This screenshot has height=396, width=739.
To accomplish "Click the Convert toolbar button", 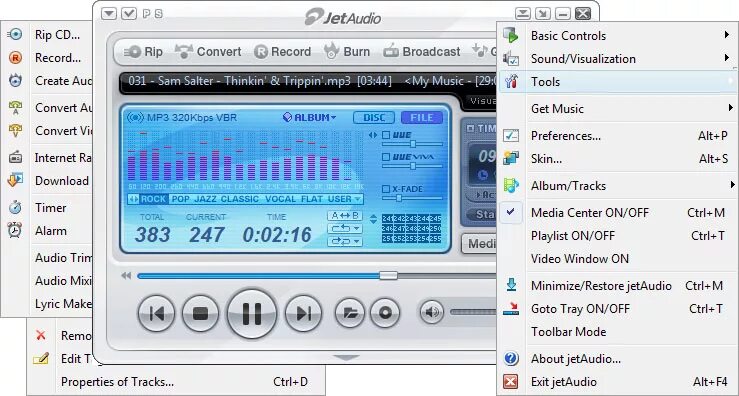I will pyautogui.click(x=208, y=51).
